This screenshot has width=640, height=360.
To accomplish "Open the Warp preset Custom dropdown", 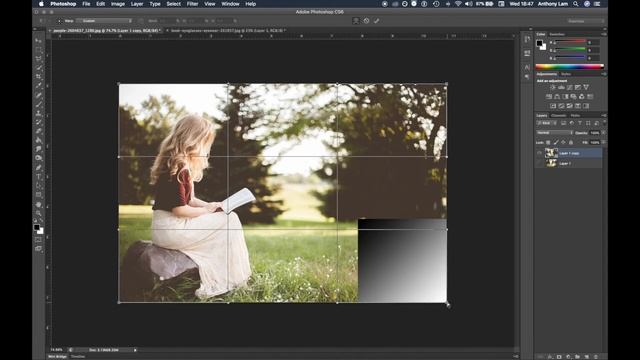I will (x=105, y=21).
